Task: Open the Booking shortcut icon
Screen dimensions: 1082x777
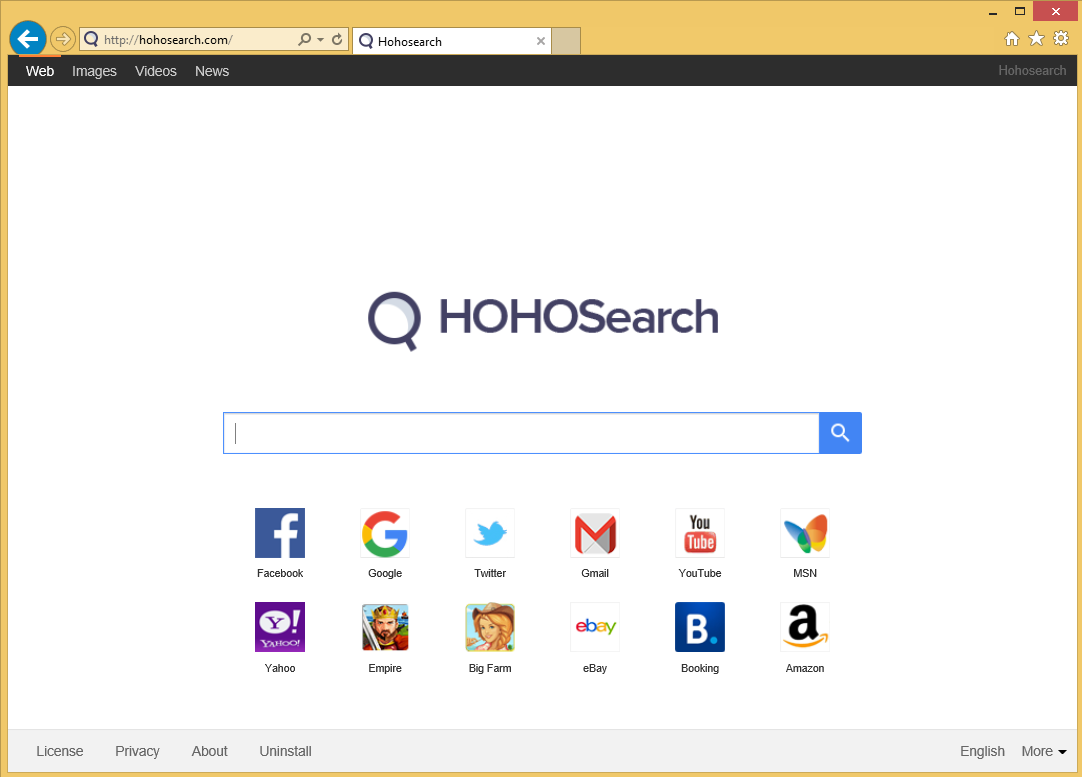Action: click(x=700, y=627)
